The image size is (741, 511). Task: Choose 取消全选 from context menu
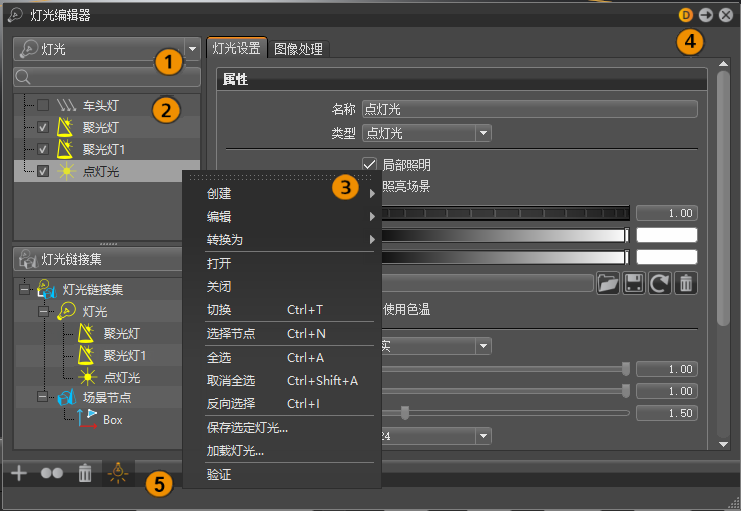coord(282,381)
